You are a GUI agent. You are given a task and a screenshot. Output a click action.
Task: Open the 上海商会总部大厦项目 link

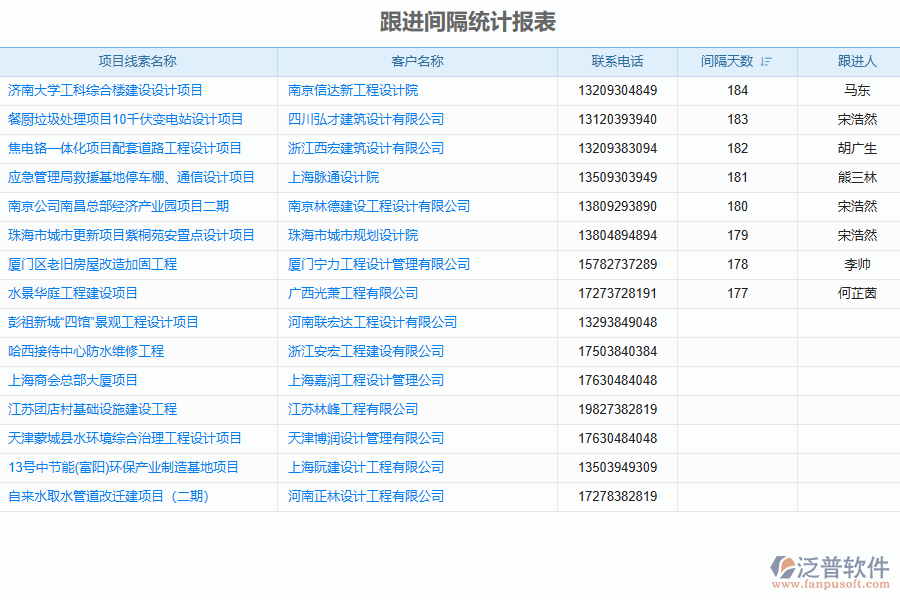[x=73, y=381]
